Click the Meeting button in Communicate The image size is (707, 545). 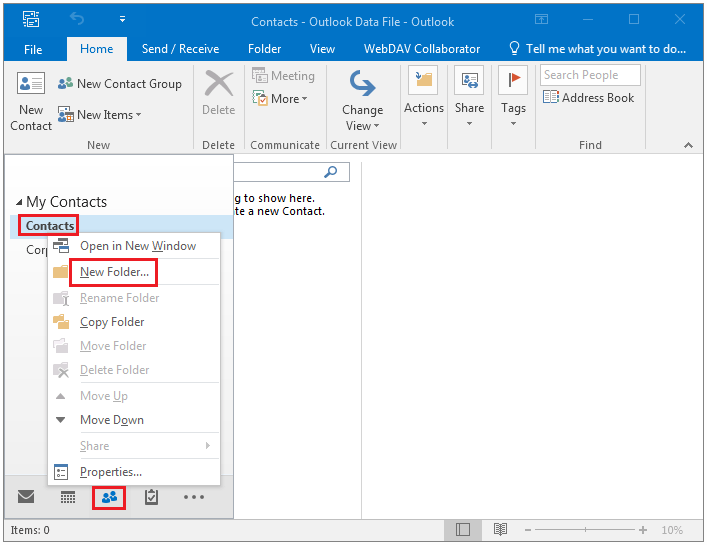point(283,76)
